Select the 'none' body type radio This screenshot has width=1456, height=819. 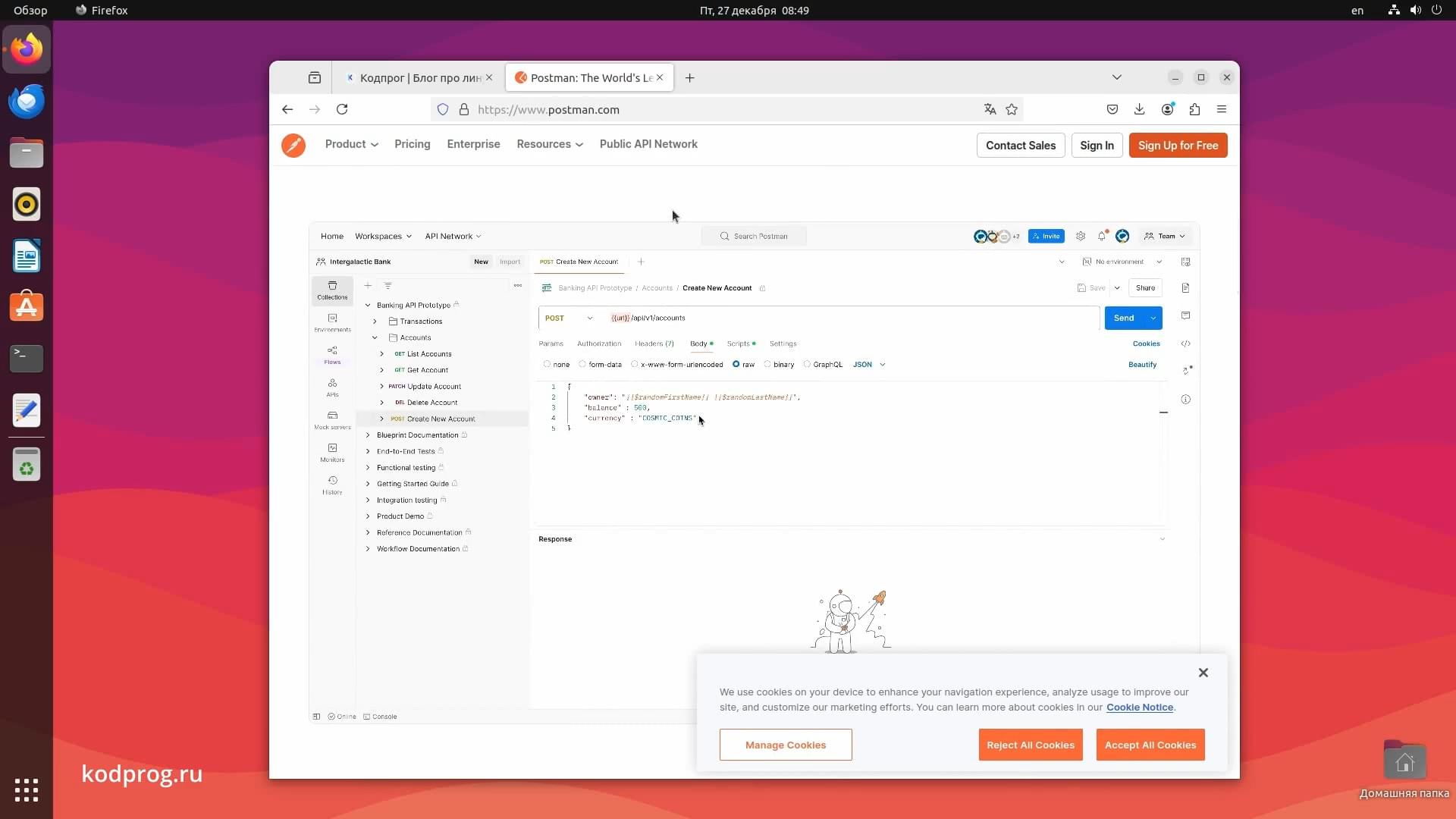547,365
